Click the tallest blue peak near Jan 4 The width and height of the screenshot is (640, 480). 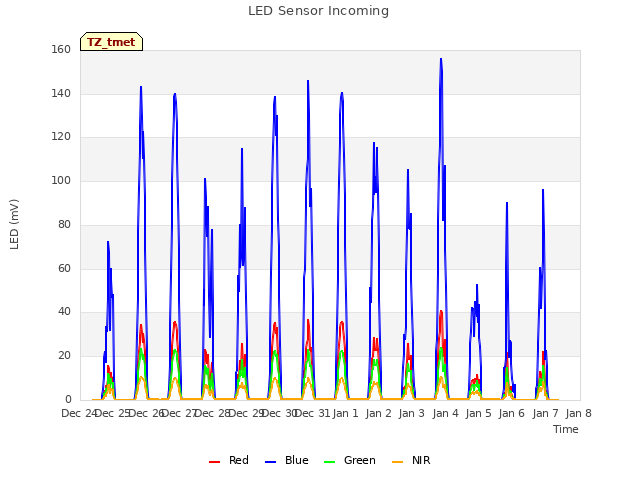coord(441,59)
